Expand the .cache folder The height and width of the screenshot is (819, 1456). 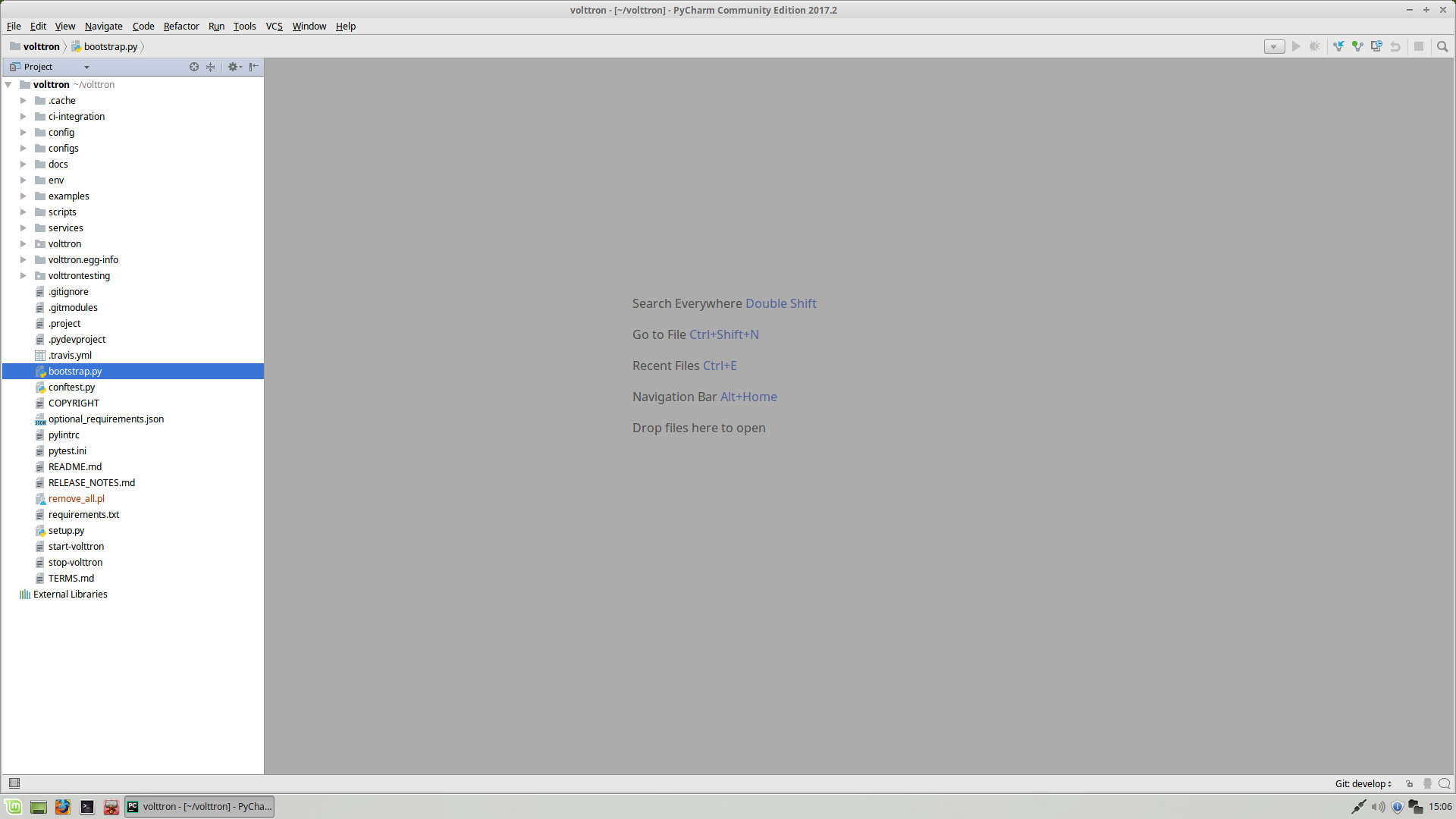pos(24,101)
